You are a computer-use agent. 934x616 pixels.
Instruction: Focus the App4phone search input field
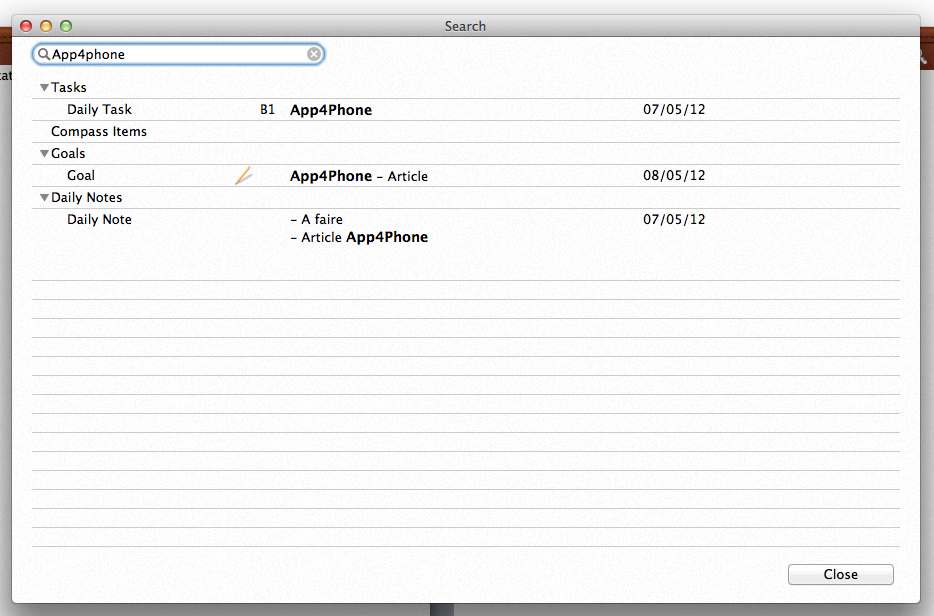[x=178, y=54]
